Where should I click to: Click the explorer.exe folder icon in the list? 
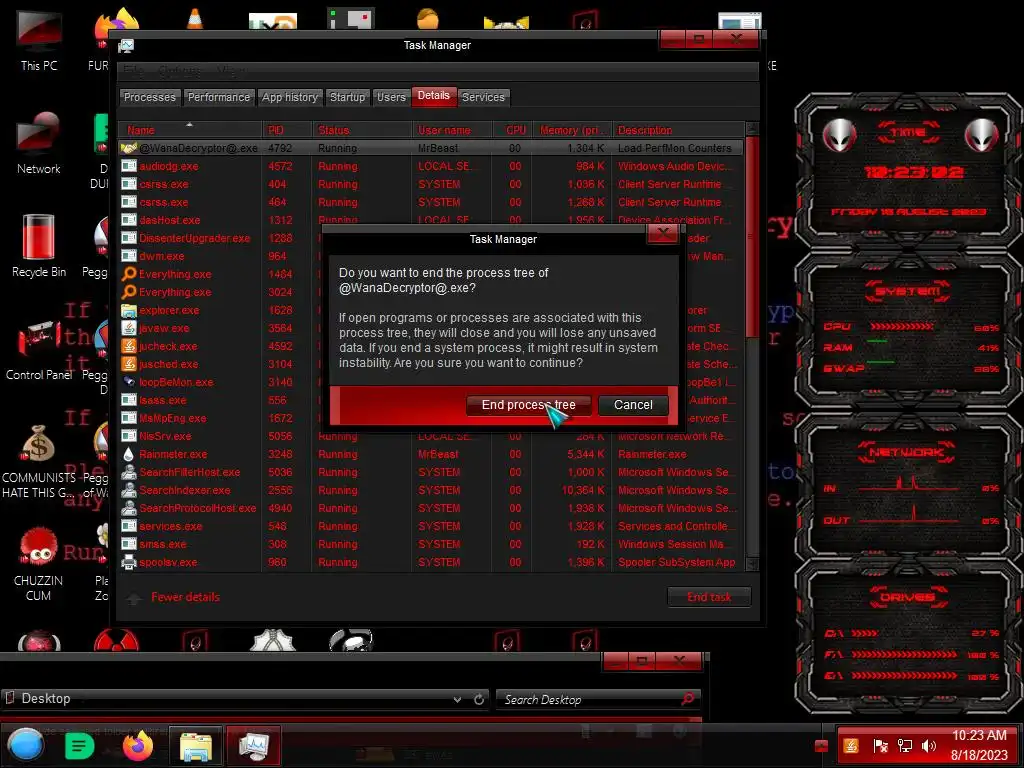(129, 310)
